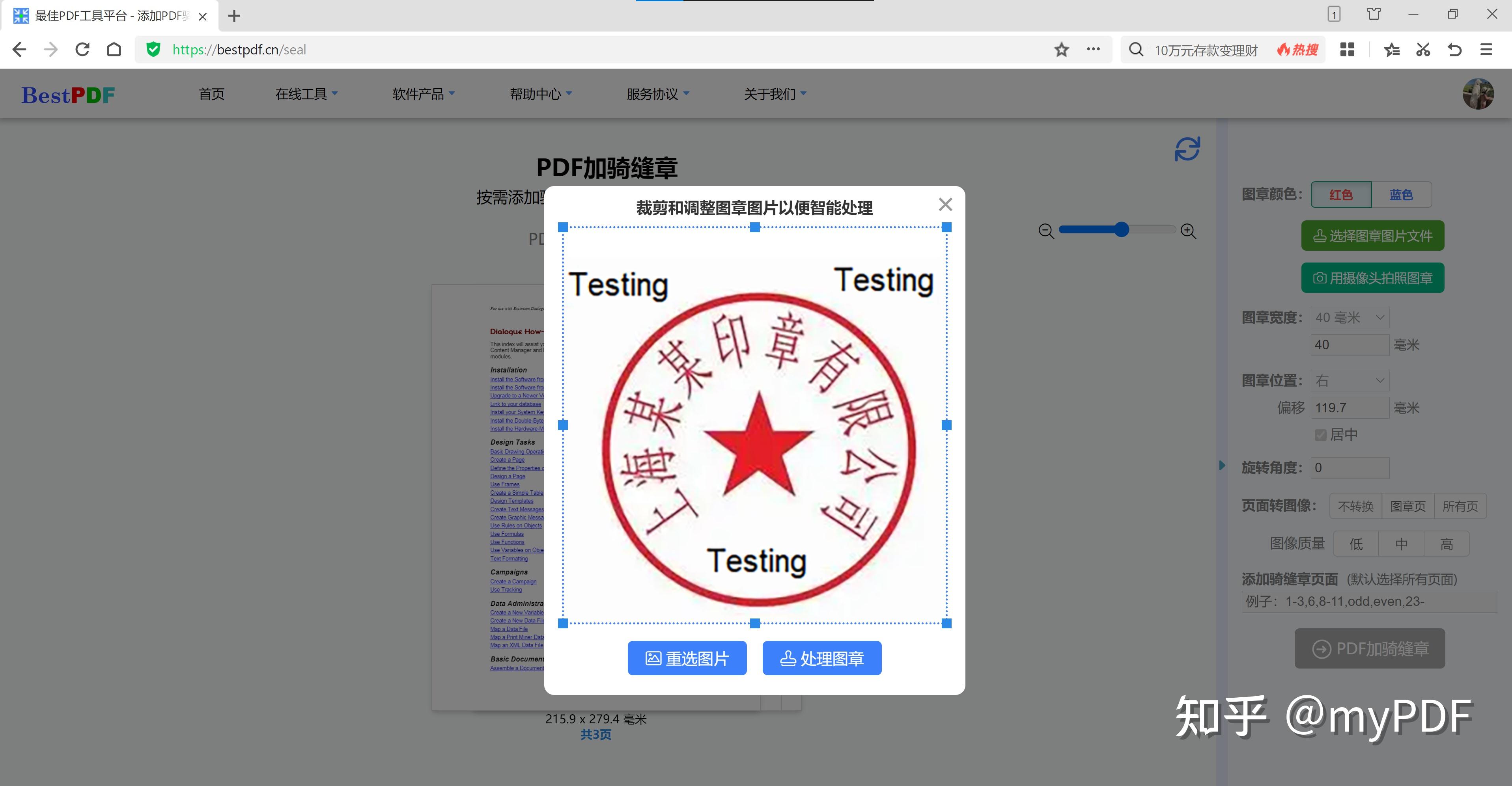The image size is (1512, 786).
Task: Open the 图章宽度 40 毫米 dropdown
Action: pyautogui.click(x=1350, y=317)
